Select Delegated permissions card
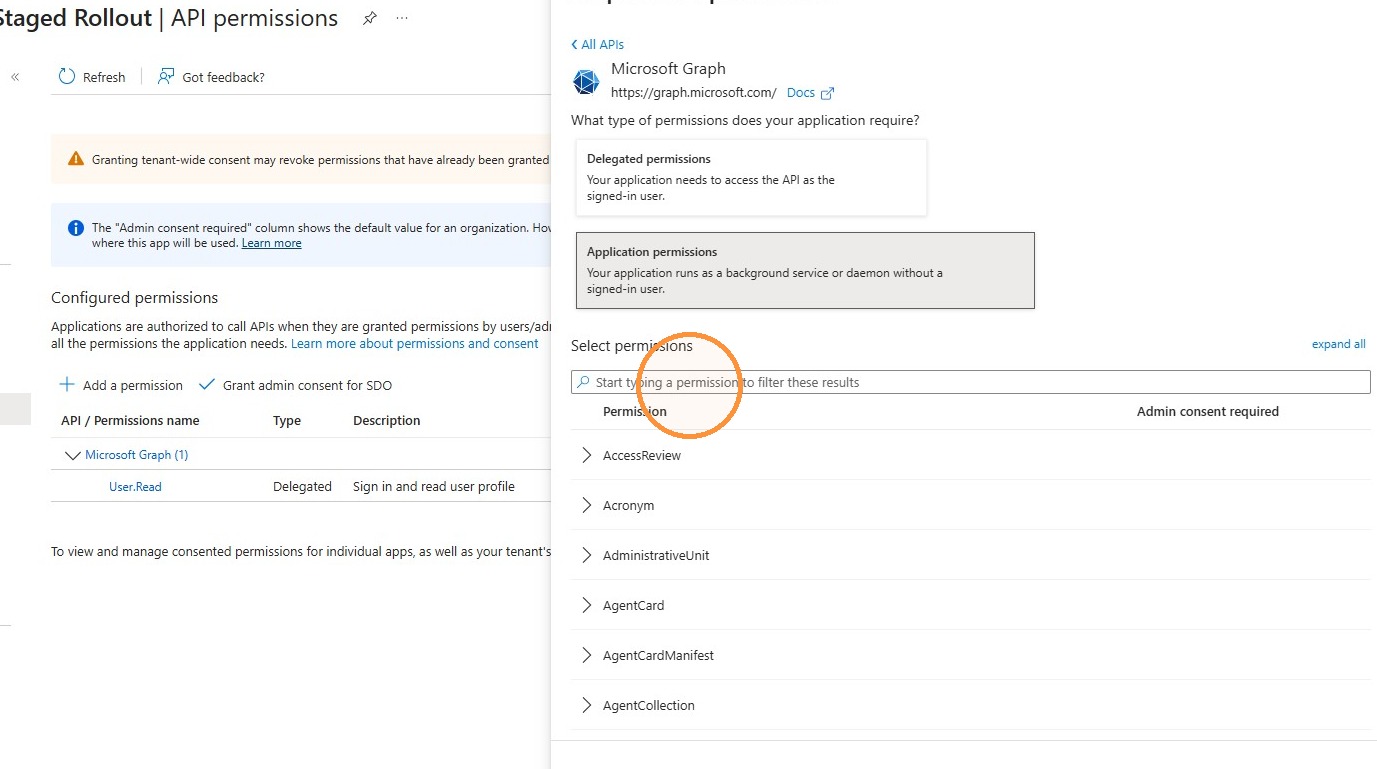Screen dimensions: 1377x769 pyautogui.click(x=751, y=177)
